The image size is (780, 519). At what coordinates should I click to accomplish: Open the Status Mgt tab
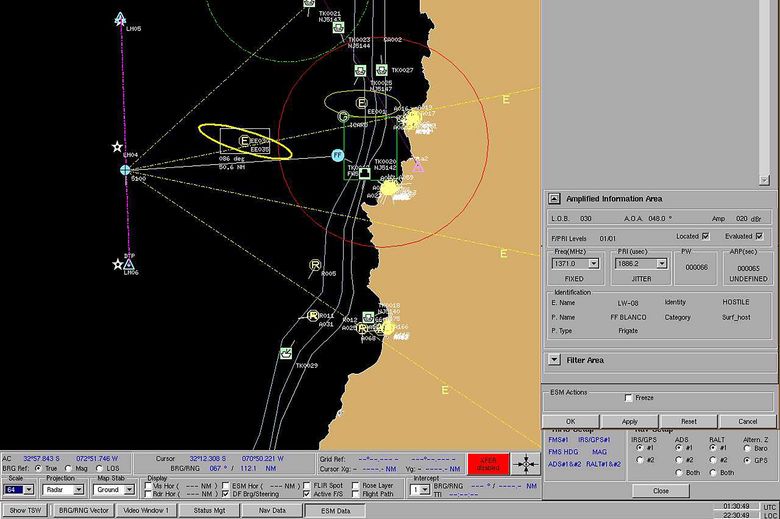coord(209,511)
